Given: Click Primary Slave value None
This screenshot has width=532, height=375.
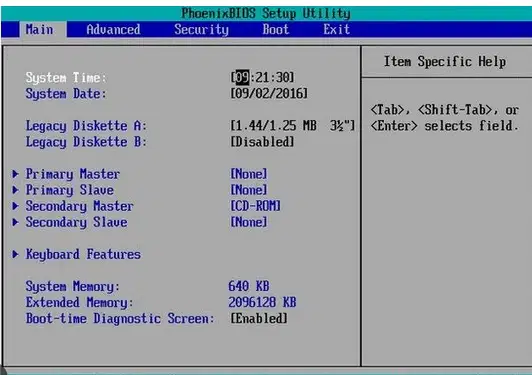Looking at the screenshot, I should pyautogui.click(x=249, y=190).
